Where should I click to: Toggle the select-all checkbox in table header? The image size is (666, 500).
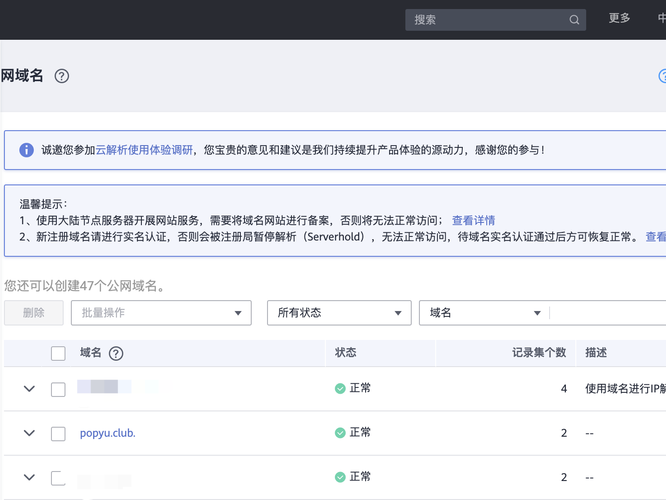58,353
